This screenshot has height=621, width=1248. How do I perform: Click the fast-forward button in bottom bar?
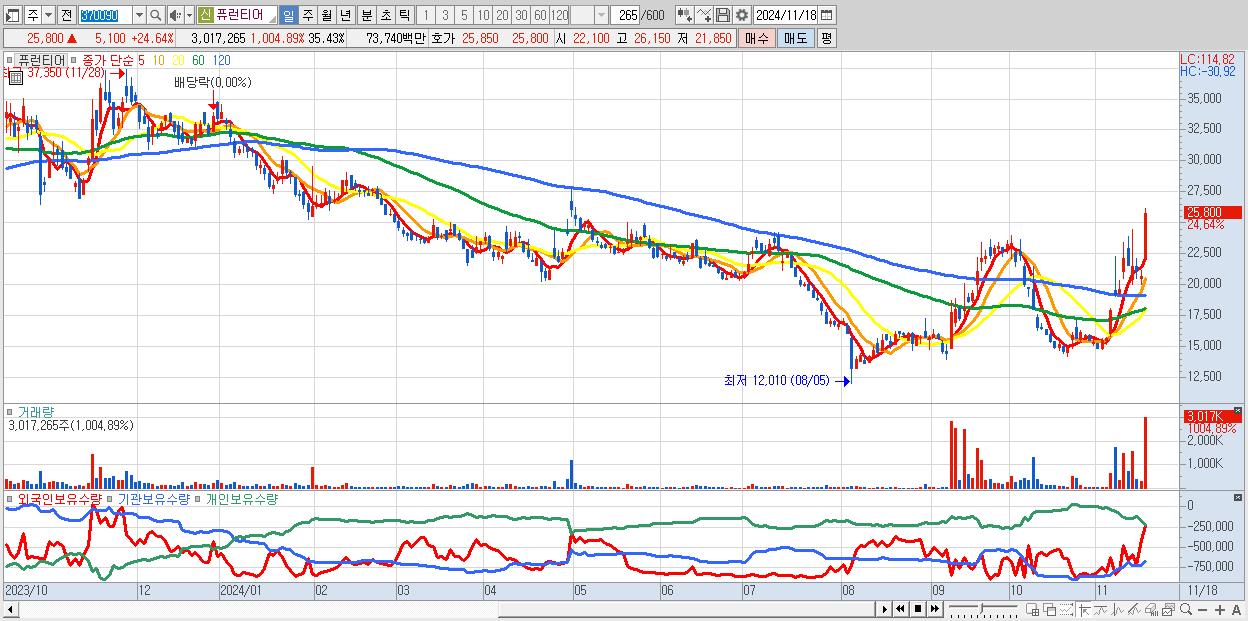(x=934, y=609)
